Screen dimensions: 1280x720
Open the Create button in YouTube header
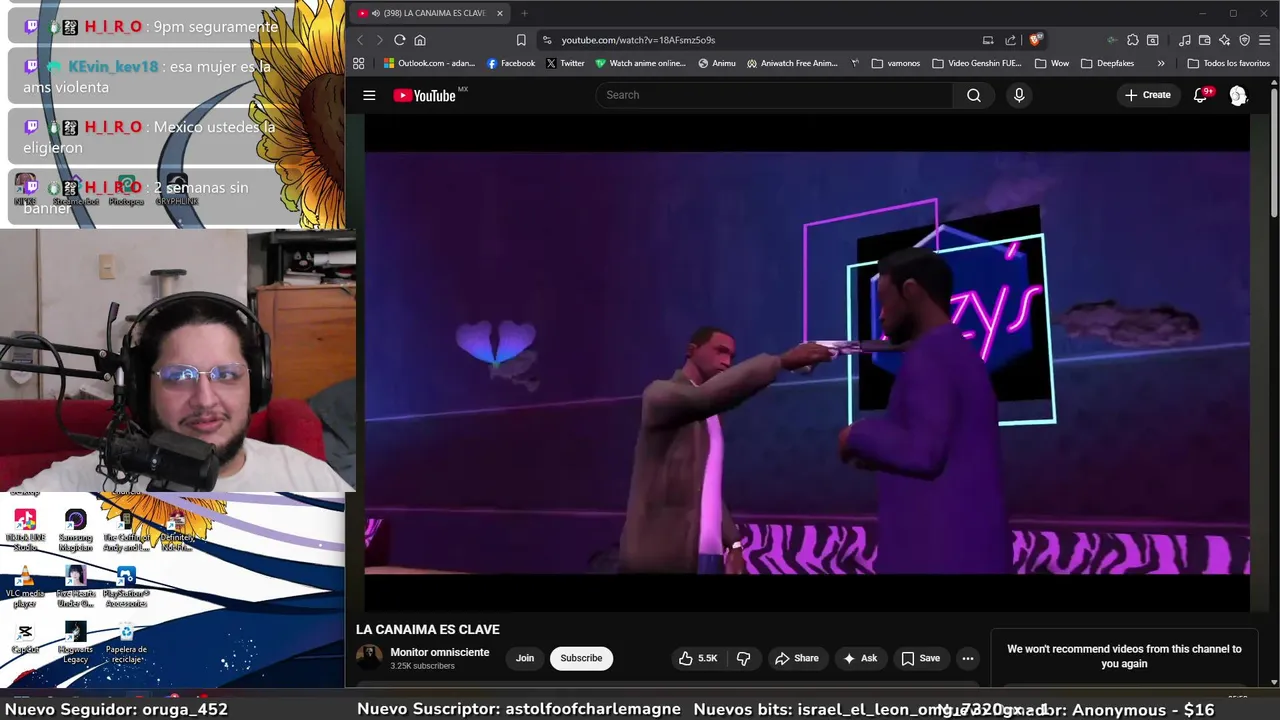pyautogui.click(x=1147, y=95)
